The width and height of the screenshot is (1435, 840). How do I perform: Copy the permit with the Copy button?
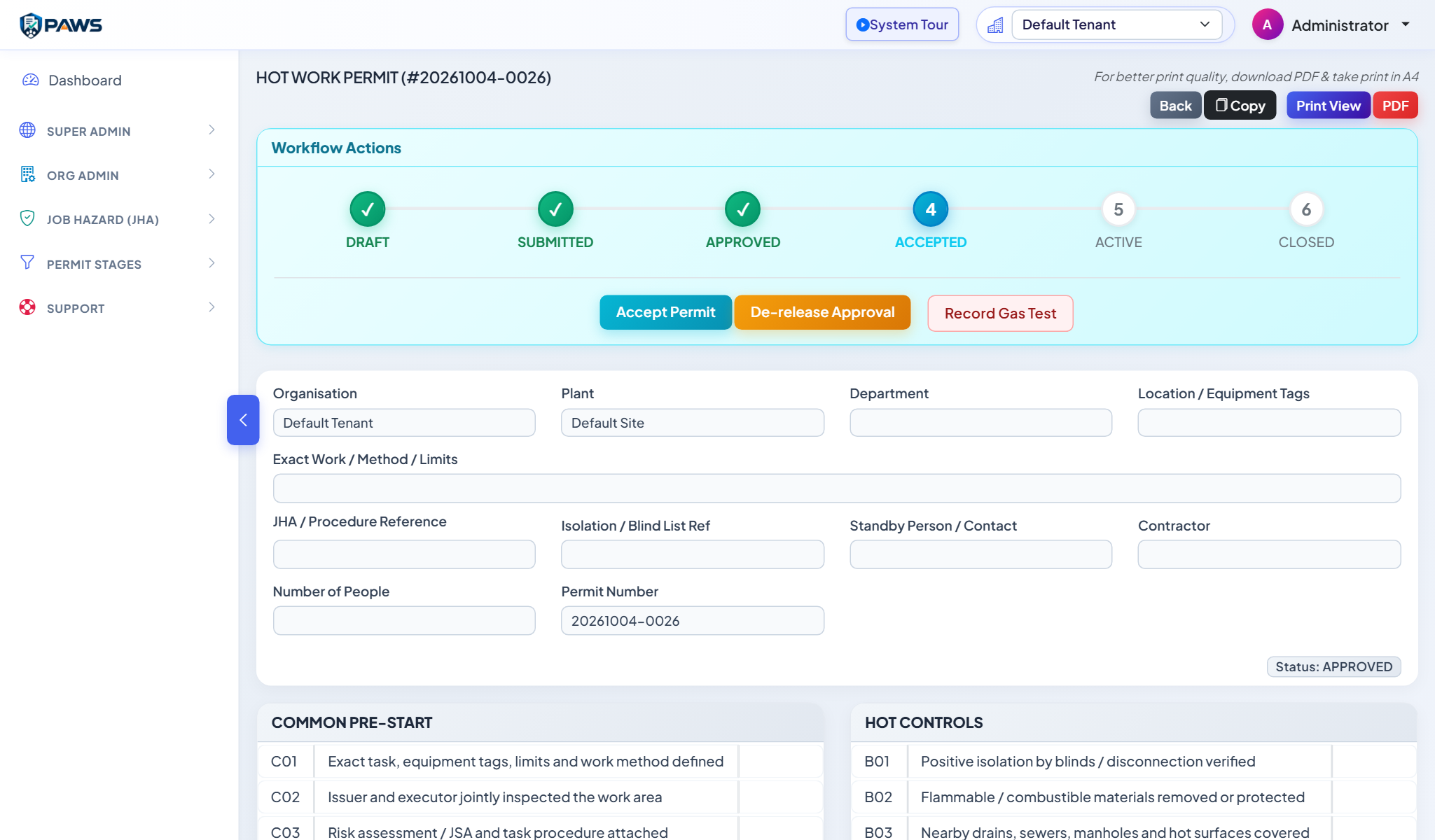tap(1240, 105)
